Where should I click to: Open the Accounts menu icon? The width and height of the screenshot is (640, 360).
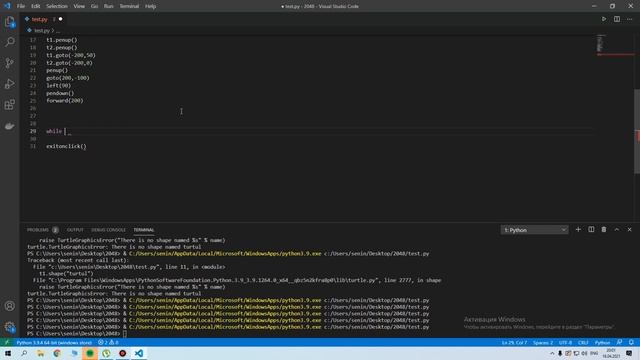pos(10,306)
